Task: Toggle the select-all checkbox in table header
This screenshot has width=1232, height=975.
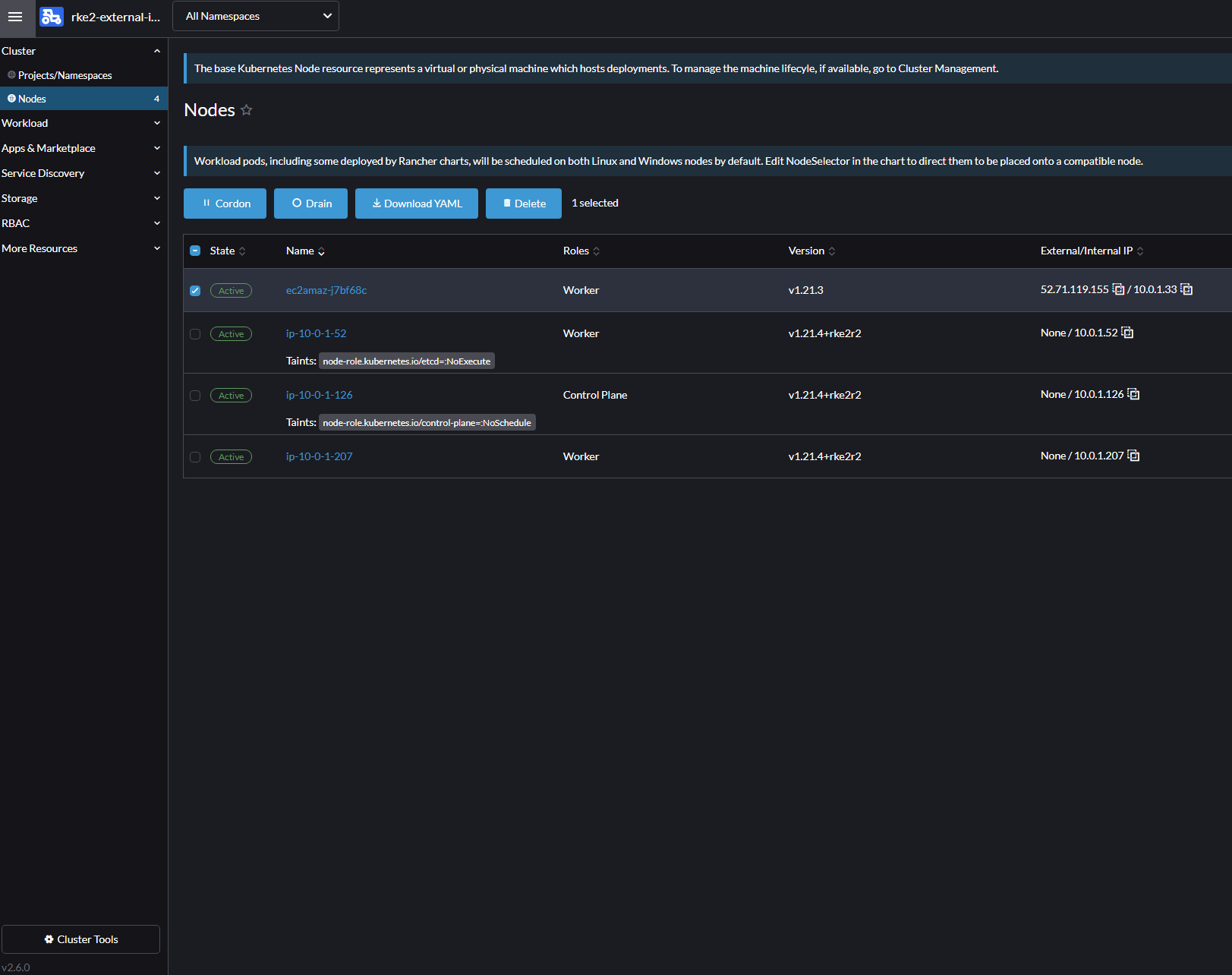Action: (195, 250)
